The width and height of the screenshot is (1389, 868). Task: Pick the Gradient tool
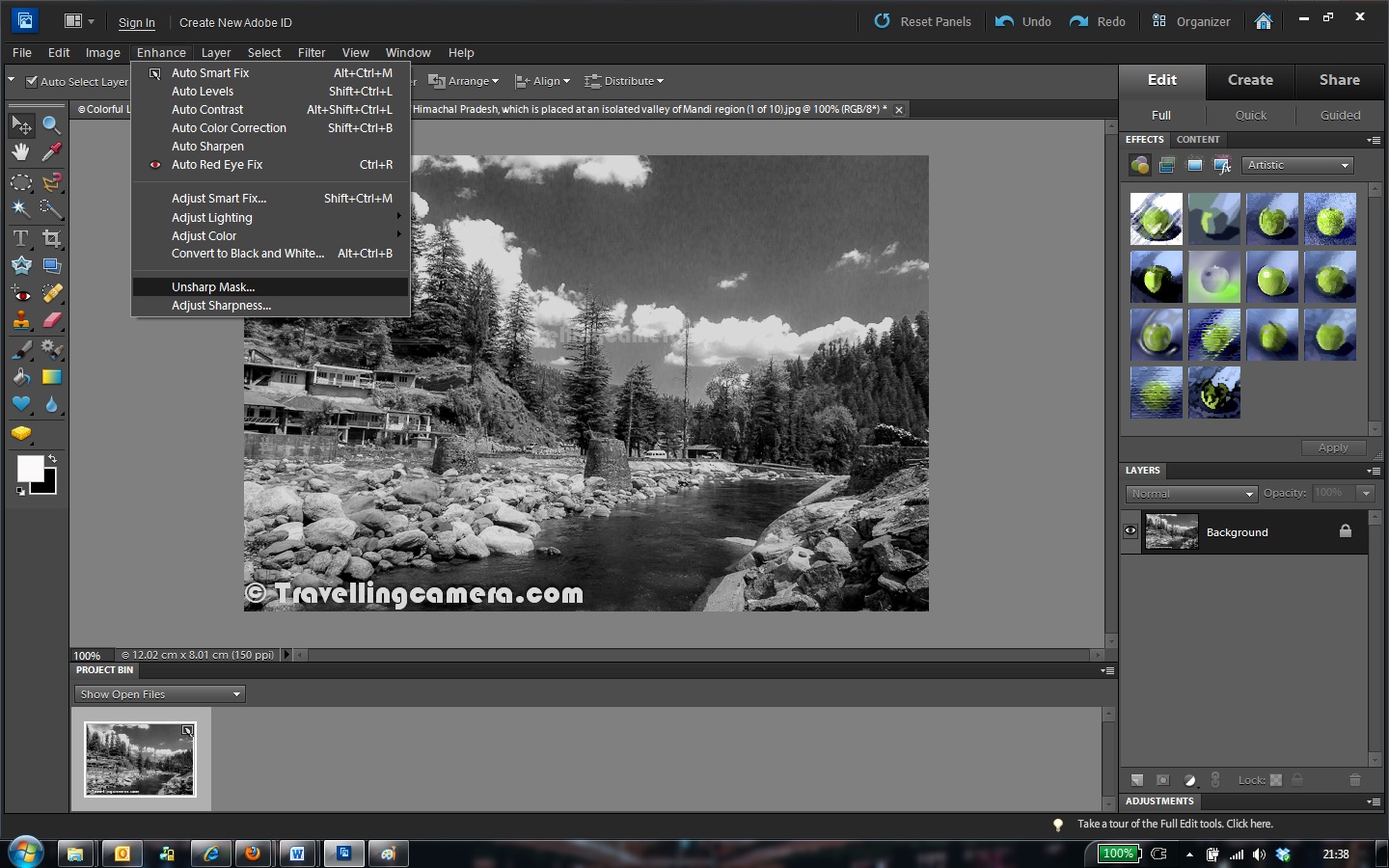pyautogui.click(x=50, y=376)
